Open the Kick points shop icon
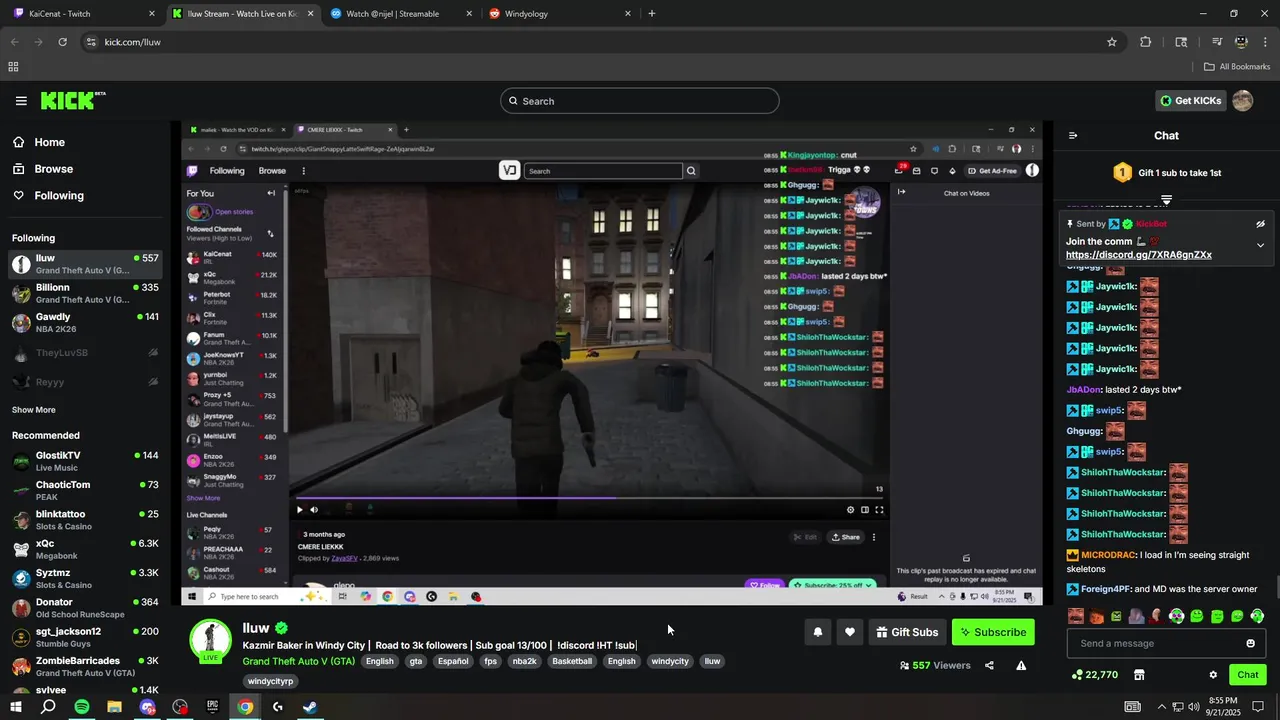 [x=1138, y=675]
